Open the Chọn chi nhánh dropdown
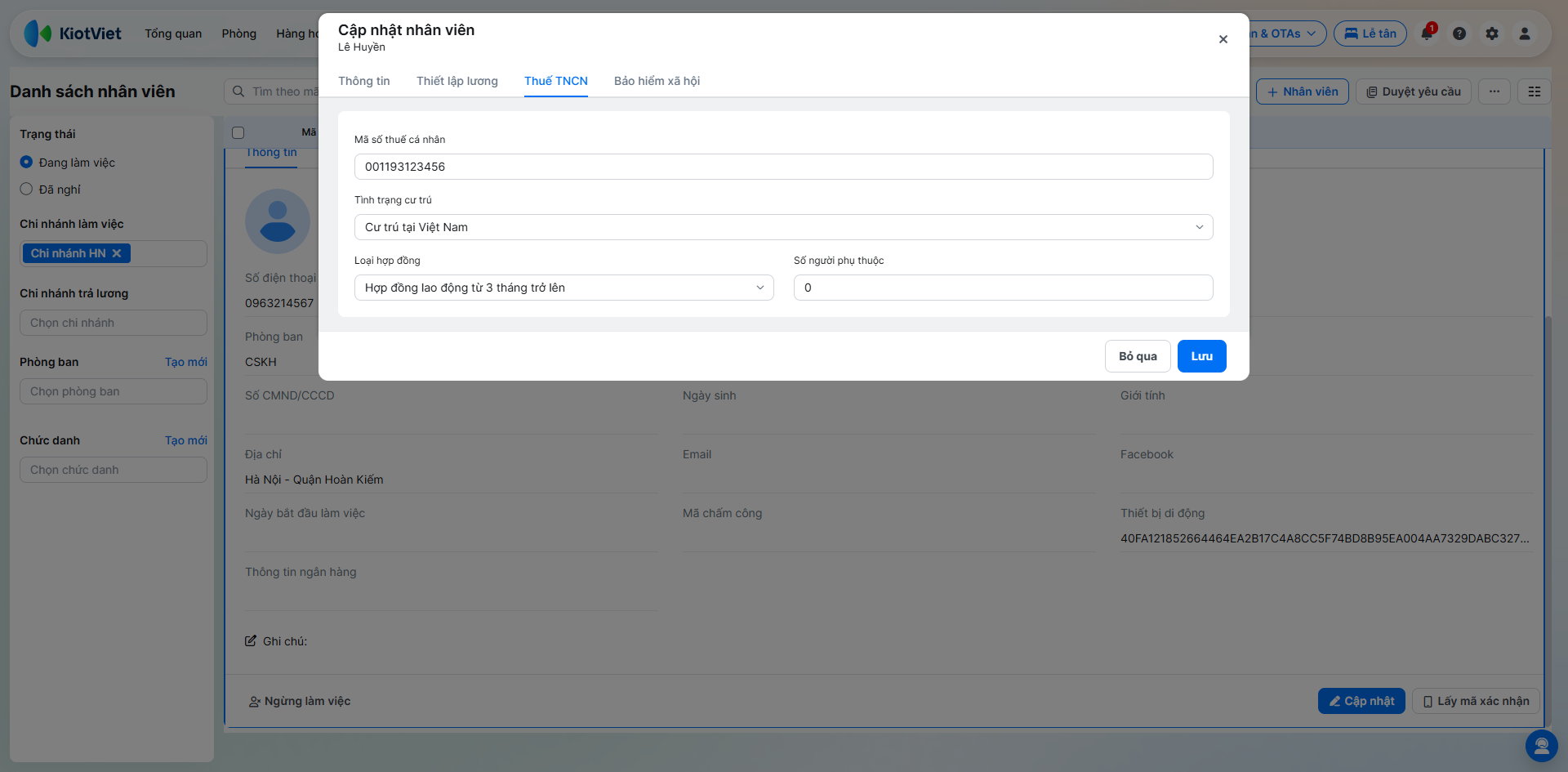1568x772 pixels. pos(113,323)
